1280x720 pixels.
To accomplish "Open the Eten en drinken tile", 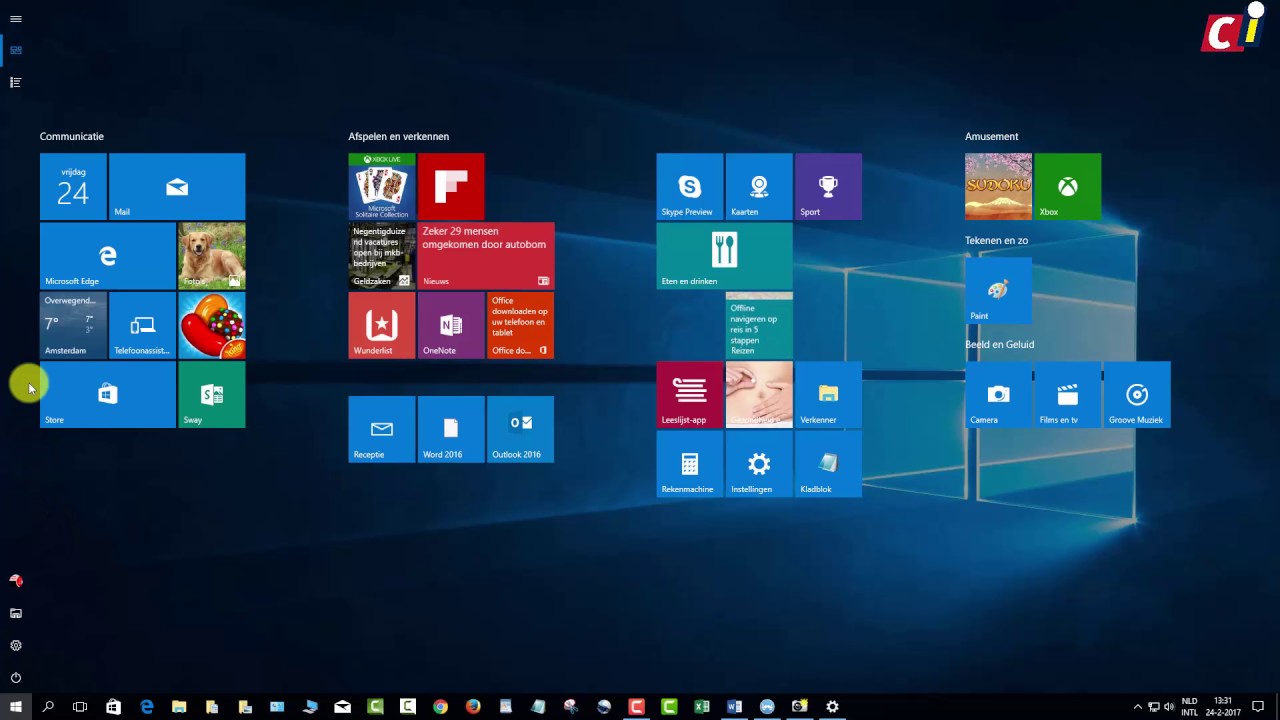I will [725, 256].
